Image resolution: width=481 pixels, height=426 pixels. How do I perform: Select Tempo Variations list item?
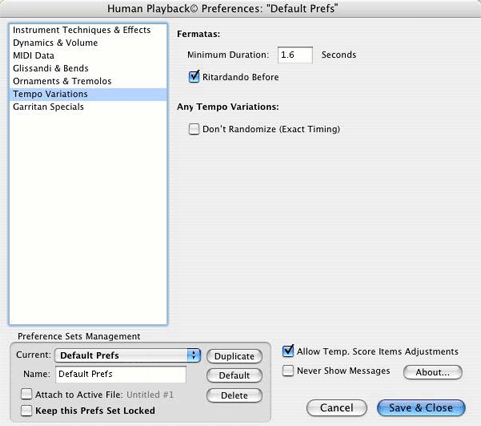click(88, 94)
